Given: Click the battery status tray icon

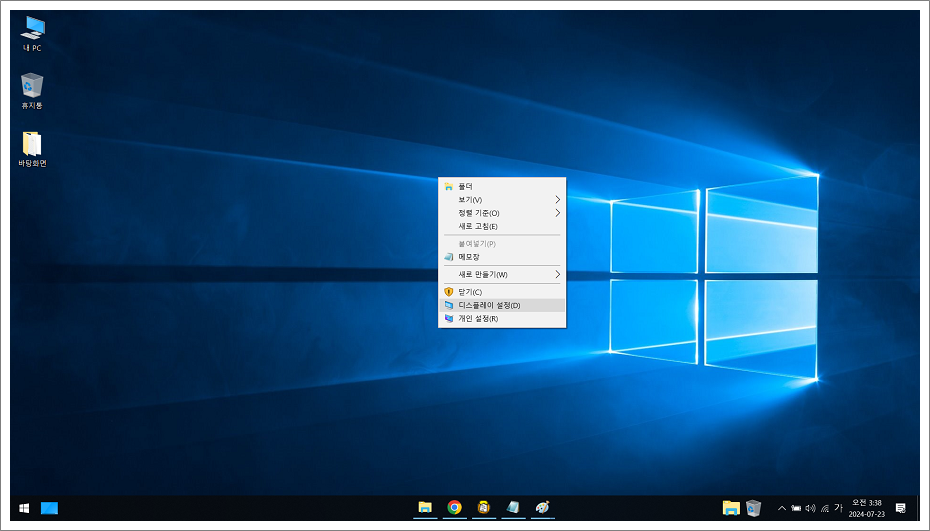Looking at the screenshot, I should [x=796, y=508].
